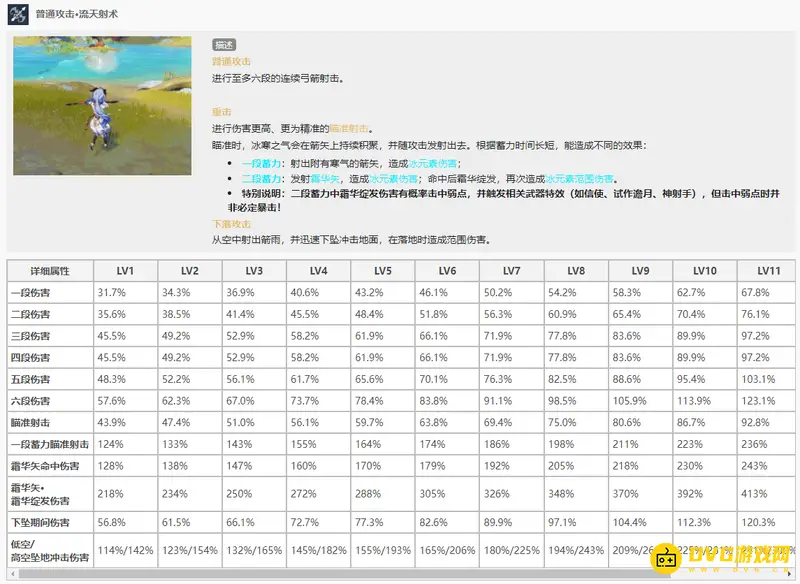800x584 pixels.
Task: Select the 详细属性 table header cell
Action: (x=50, y=271)
